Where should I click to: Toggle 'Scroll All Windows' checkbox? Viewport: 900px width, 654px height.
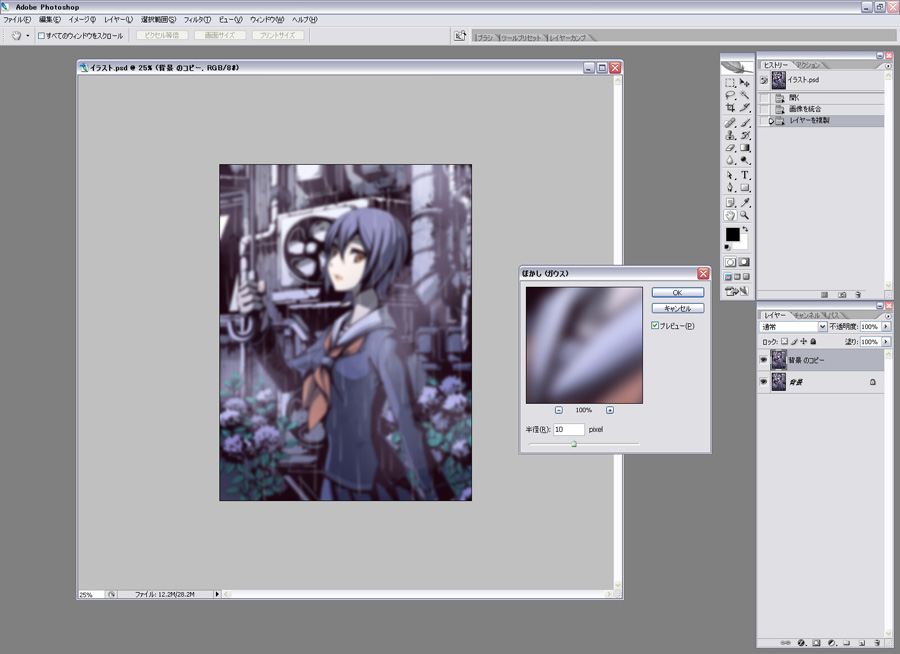click(41, 36)
